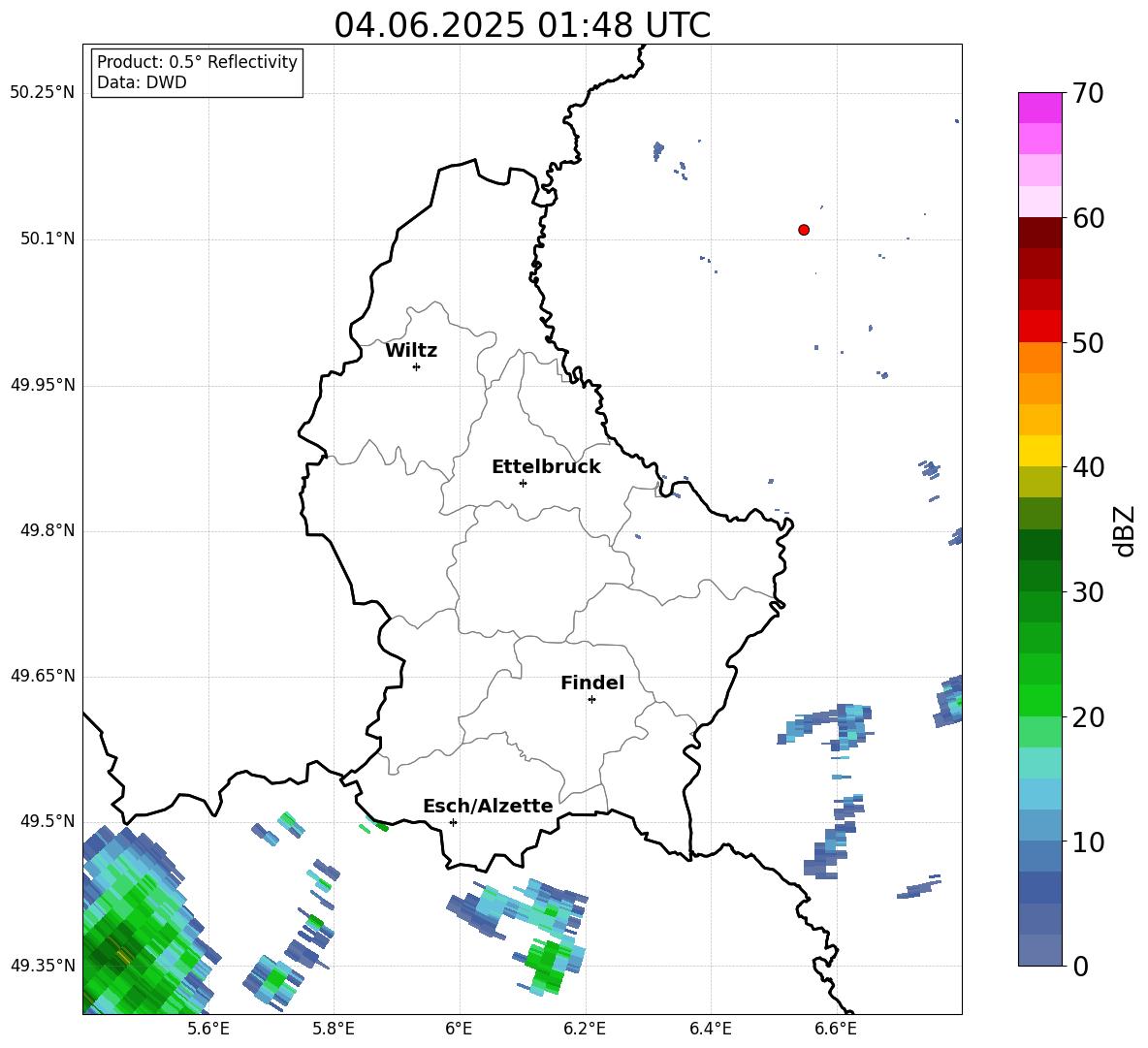Click the Esch/Alzette station cross marker
The height and width of the screenshot is (1048, 1148).
(453, 822)
